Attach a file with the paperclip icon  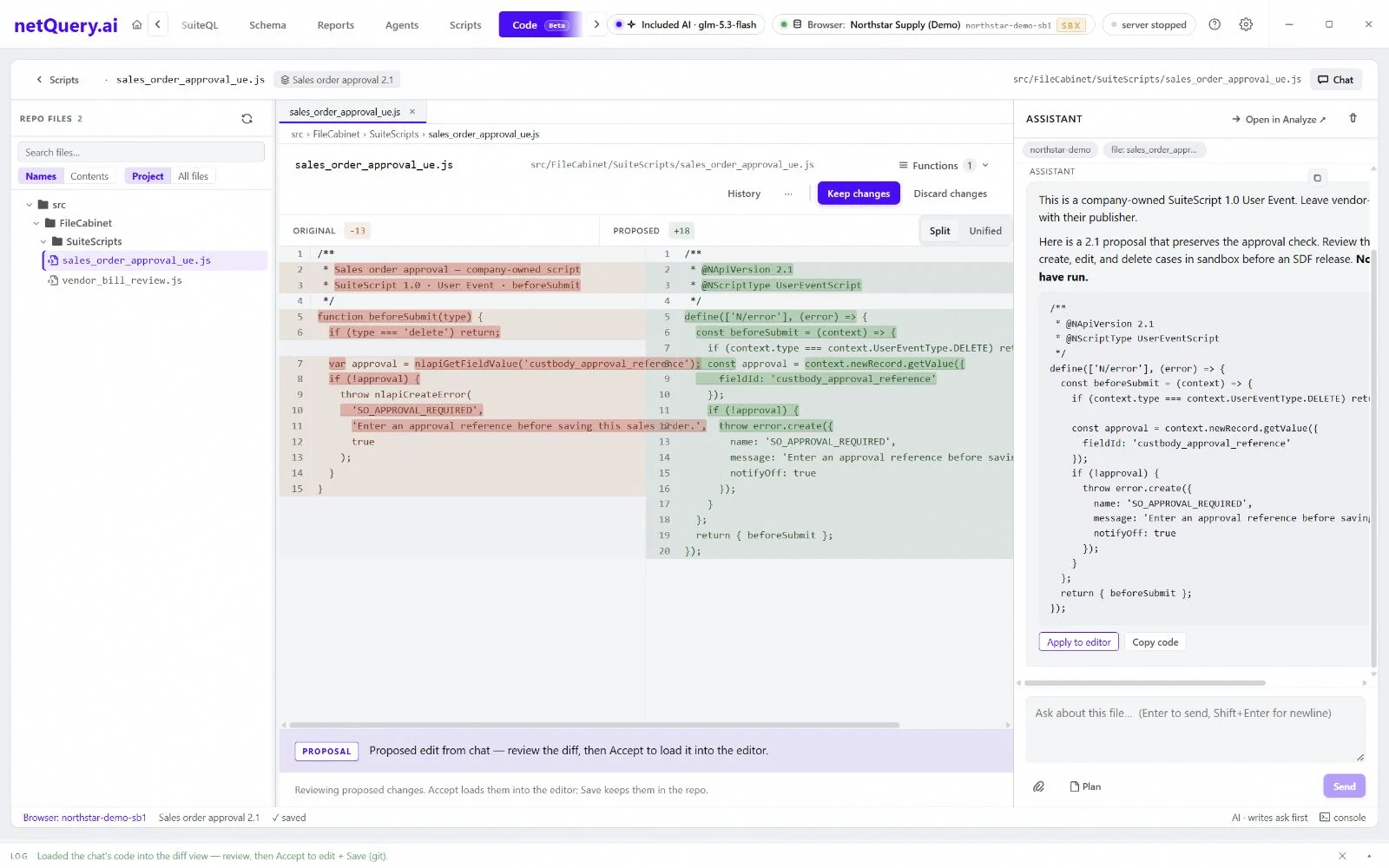click(x=1038, y=786)
